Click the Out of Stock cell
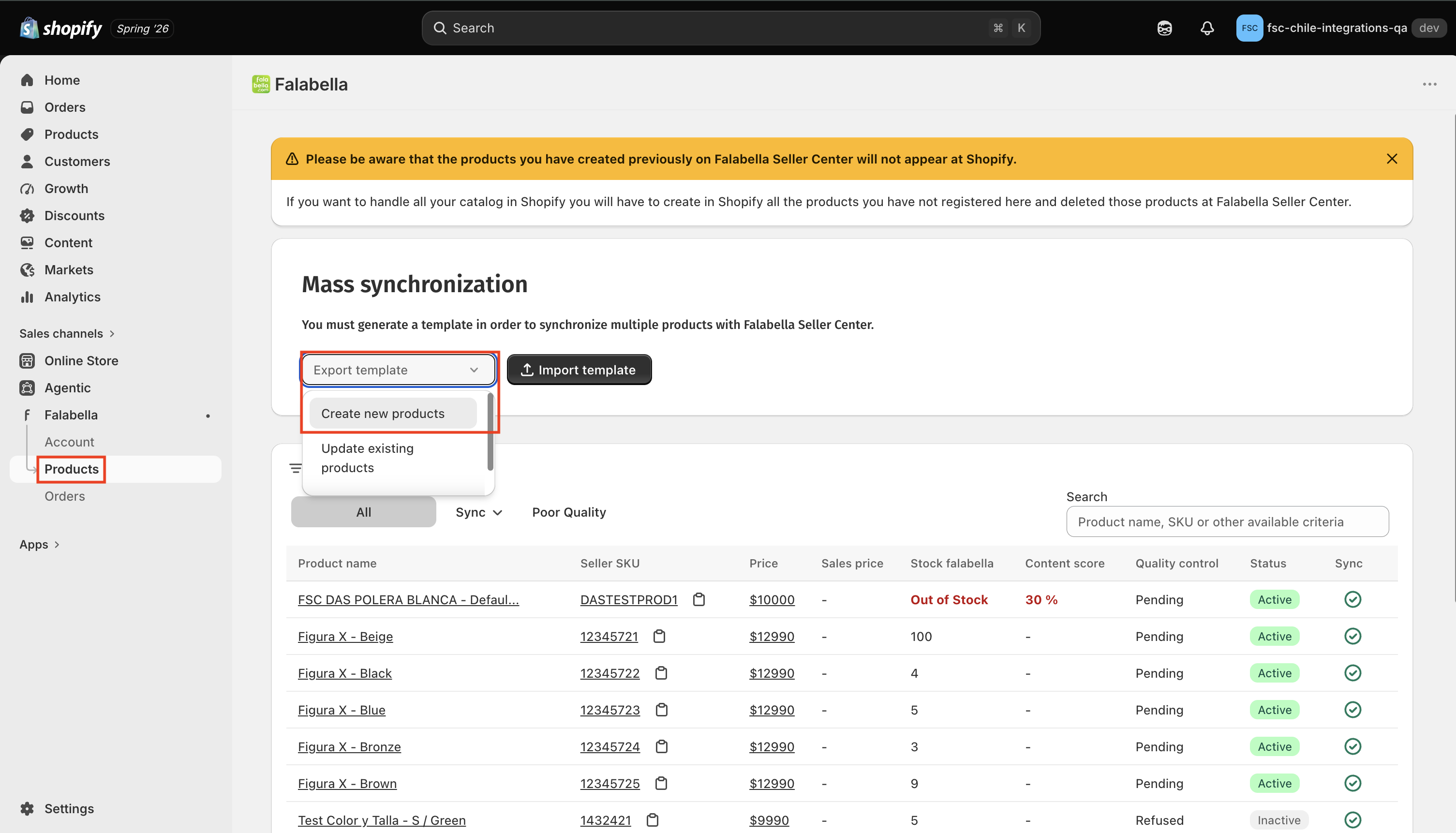 (949, 599)
